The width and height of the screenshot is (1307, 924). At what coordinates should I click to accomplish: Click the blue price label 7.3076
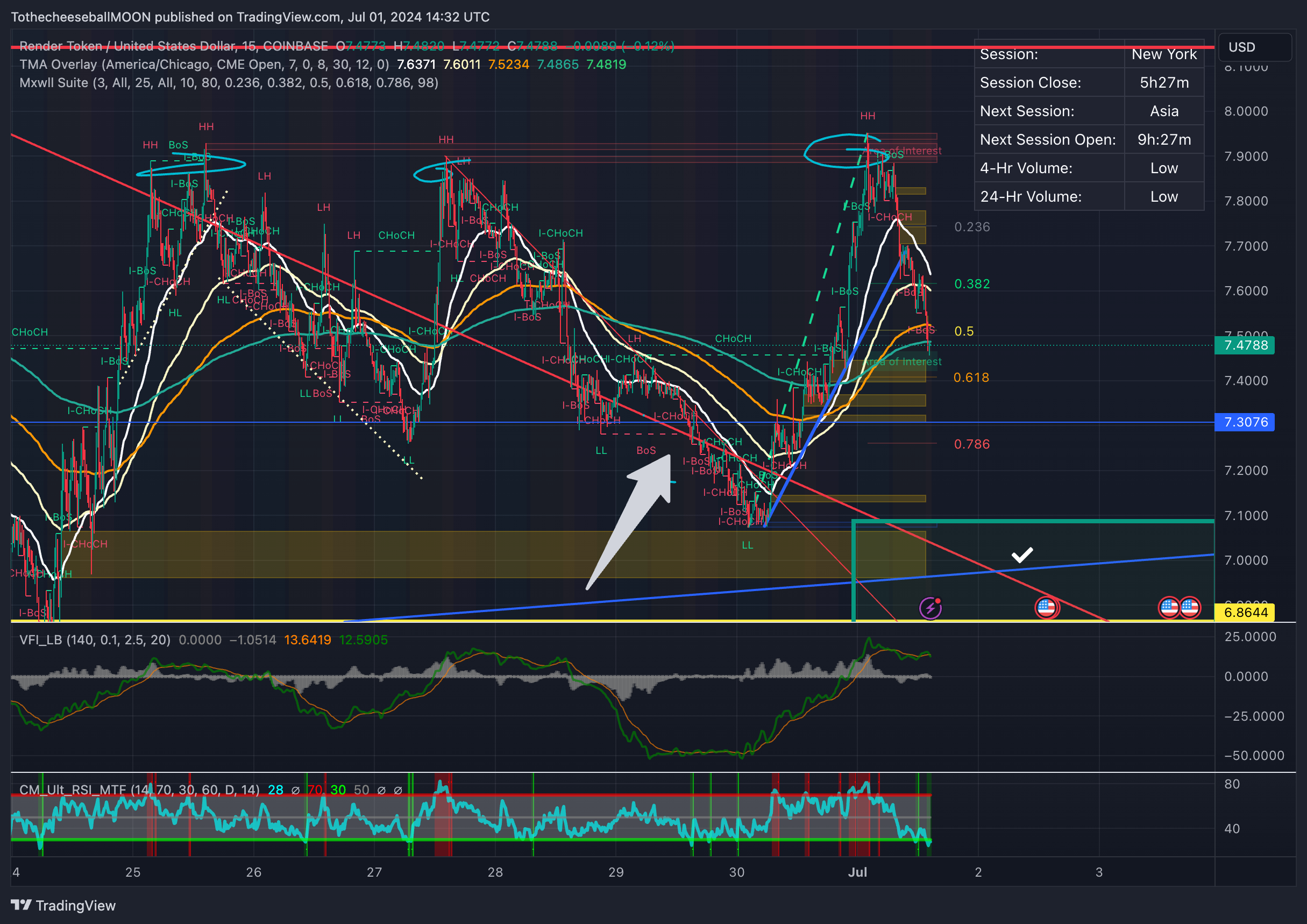pyautogui.click(x=1245, y=422)
